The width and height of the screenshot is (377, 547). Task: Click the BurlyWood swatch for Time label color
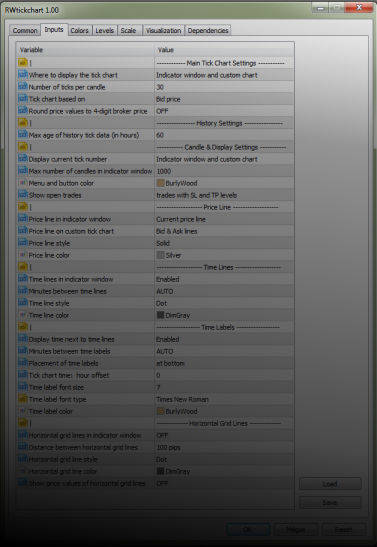[x=160, y=411]
